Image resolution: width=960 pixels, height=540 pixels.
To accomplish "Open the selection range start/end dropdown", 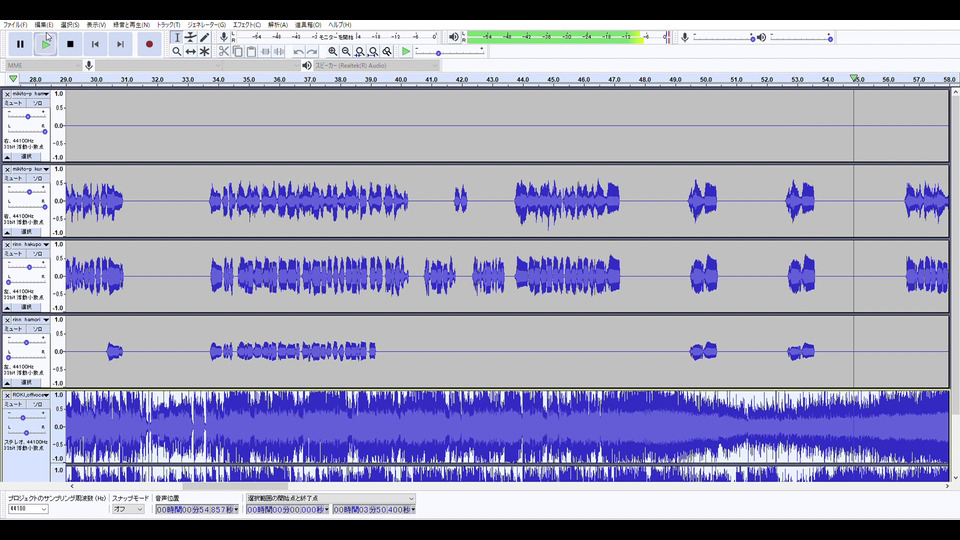I will point(331,498).
